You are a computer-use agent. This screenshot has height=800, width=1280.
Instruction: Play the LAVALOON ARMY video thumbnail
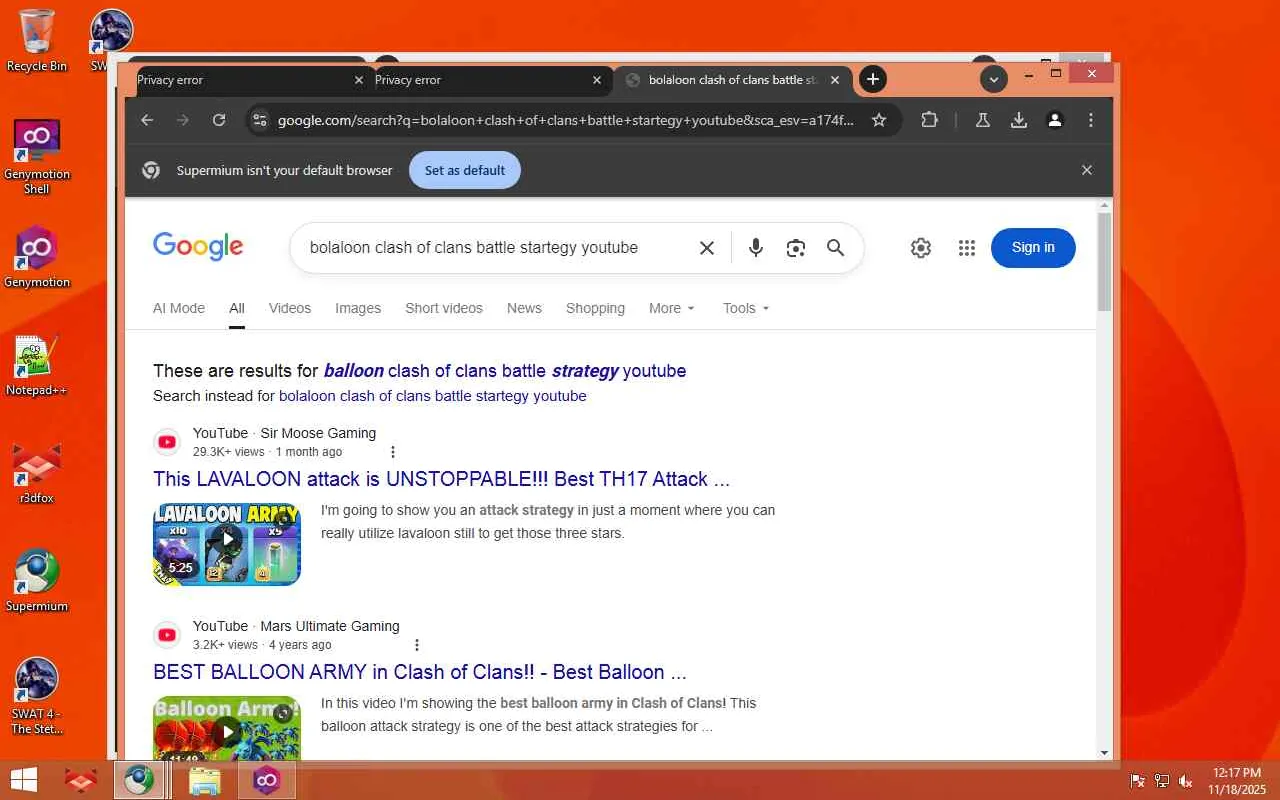coord(227,544)
